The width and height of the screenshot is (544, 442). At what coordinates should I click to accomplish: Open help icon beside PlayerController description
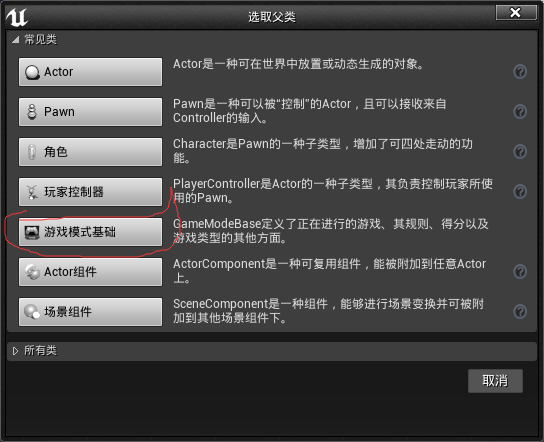tap(520, 192)
